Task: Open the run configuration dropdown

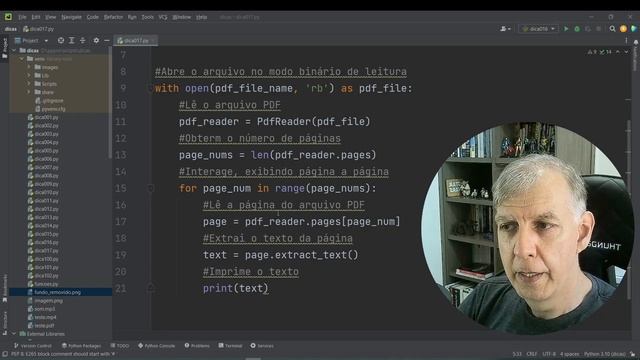Action: click(x=539, y=29)
